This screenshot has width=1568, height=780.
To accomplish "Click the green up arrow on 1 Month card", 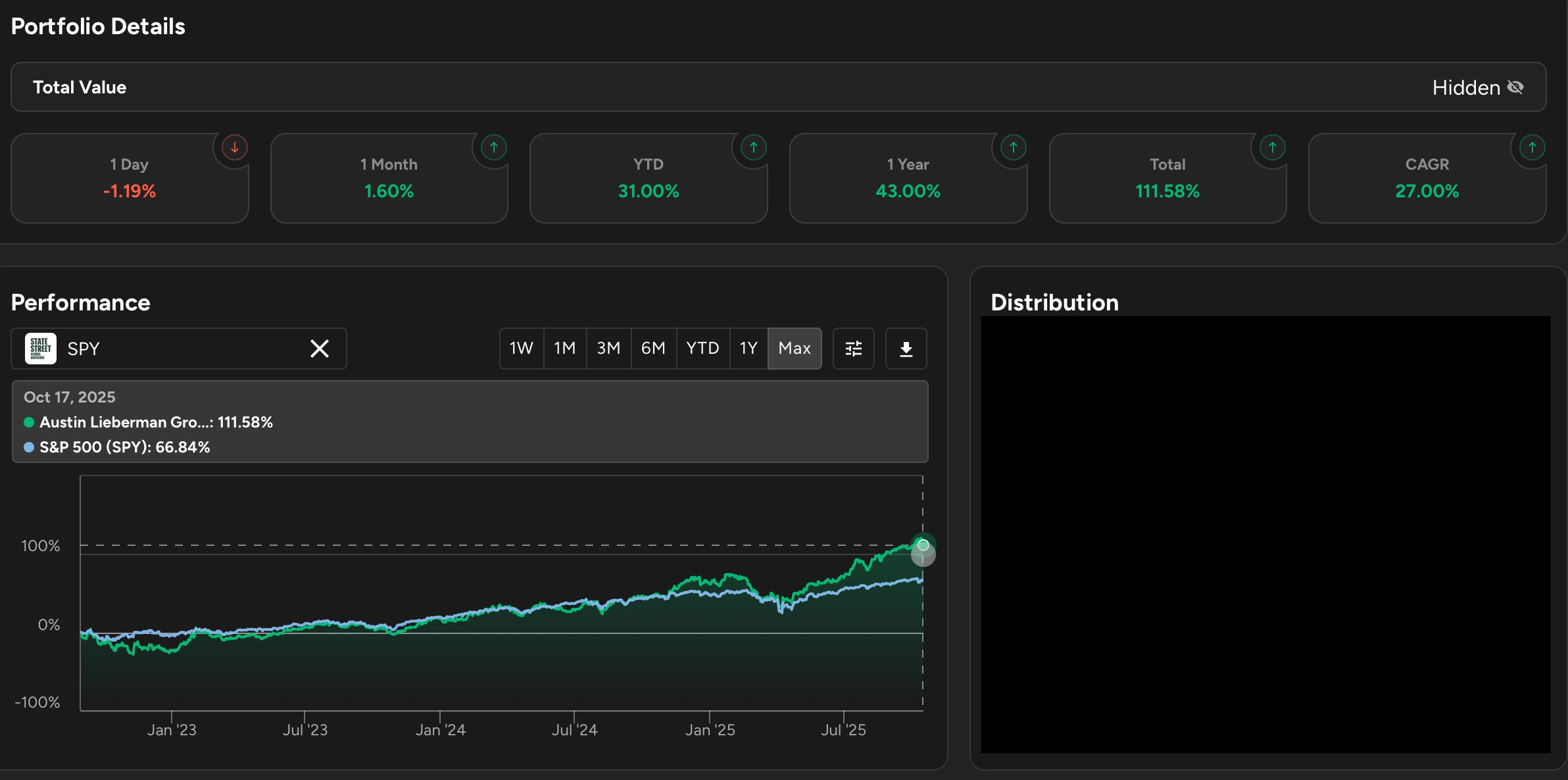I will tap(494, 147).
